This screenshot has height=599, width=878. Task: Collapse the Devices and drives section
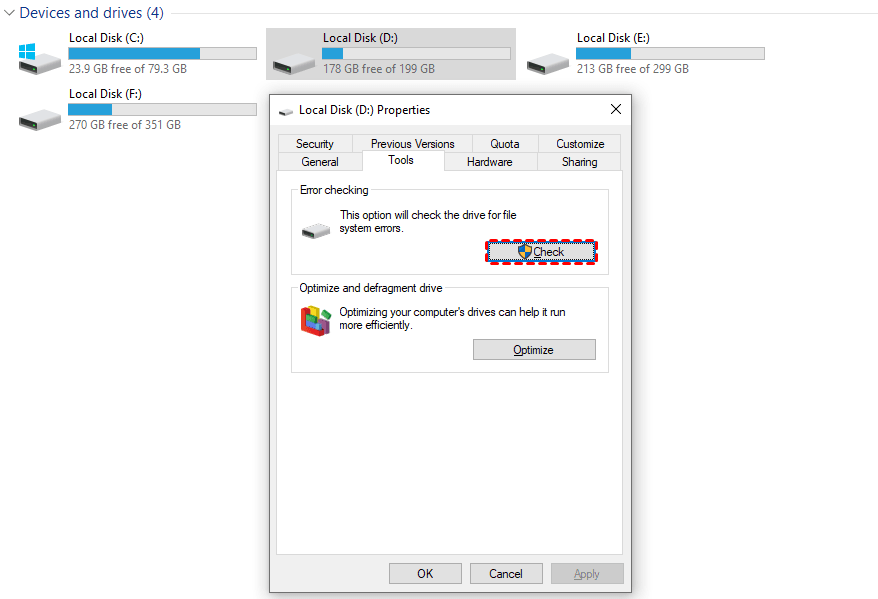click(9, 12)
